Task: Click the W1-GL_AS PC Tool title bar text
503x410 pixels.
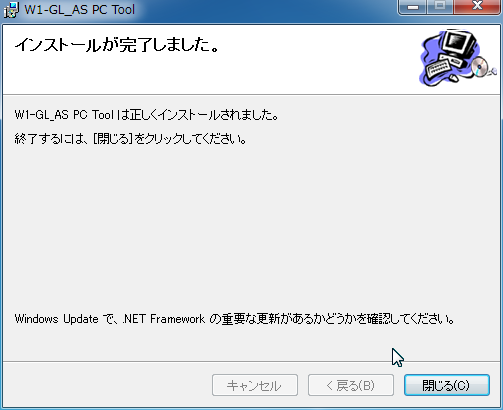Action: click(x=80, y=10)
